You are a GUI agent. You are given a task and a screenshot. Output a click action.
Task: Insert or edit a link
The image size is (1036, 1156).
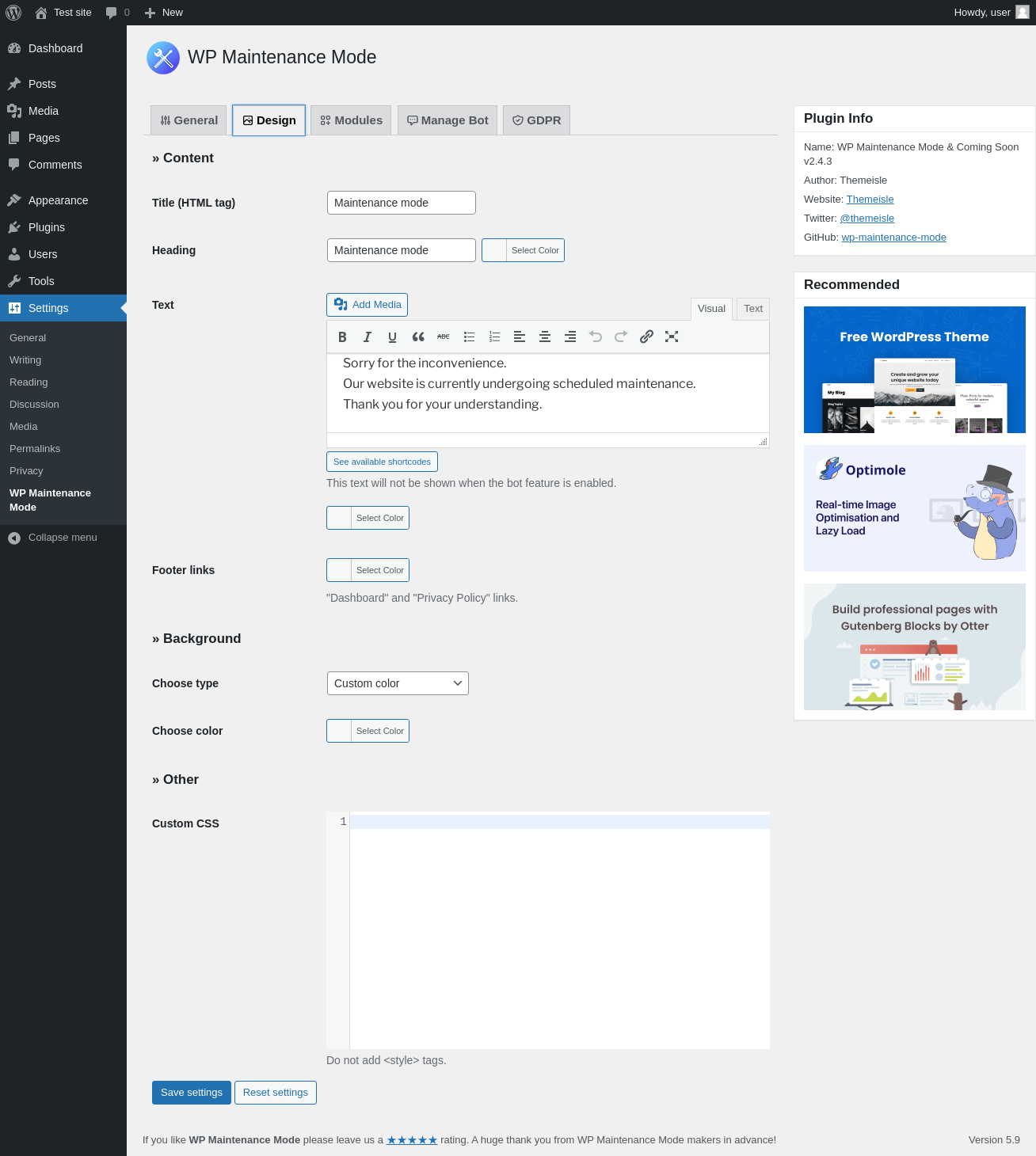646,337
